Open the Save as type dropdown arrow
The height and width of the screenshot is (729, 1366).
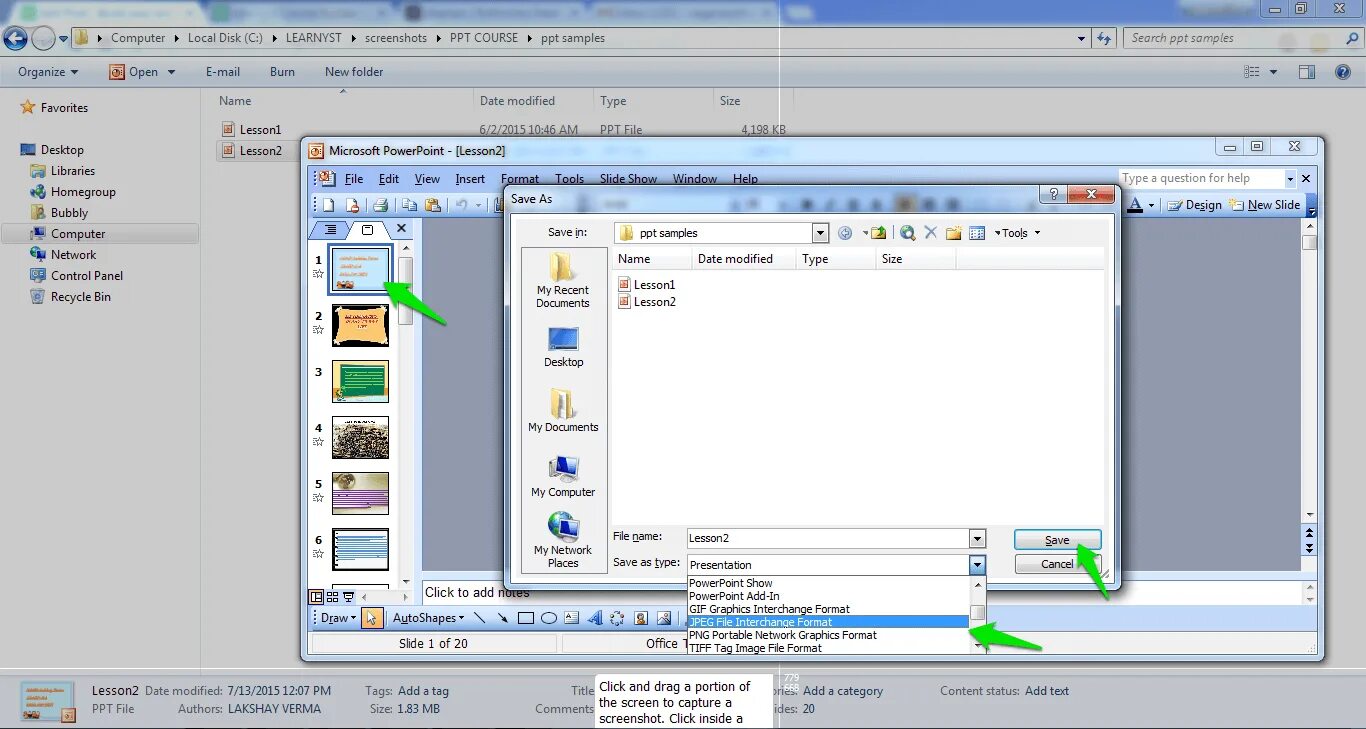tap(977, 565)
